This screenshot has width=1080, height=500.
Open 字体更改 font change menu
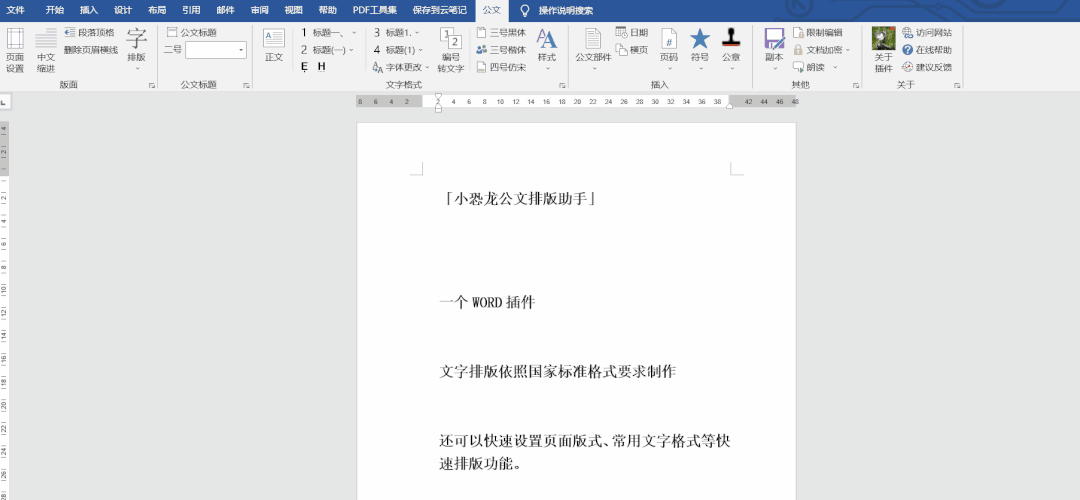(401, 67)
